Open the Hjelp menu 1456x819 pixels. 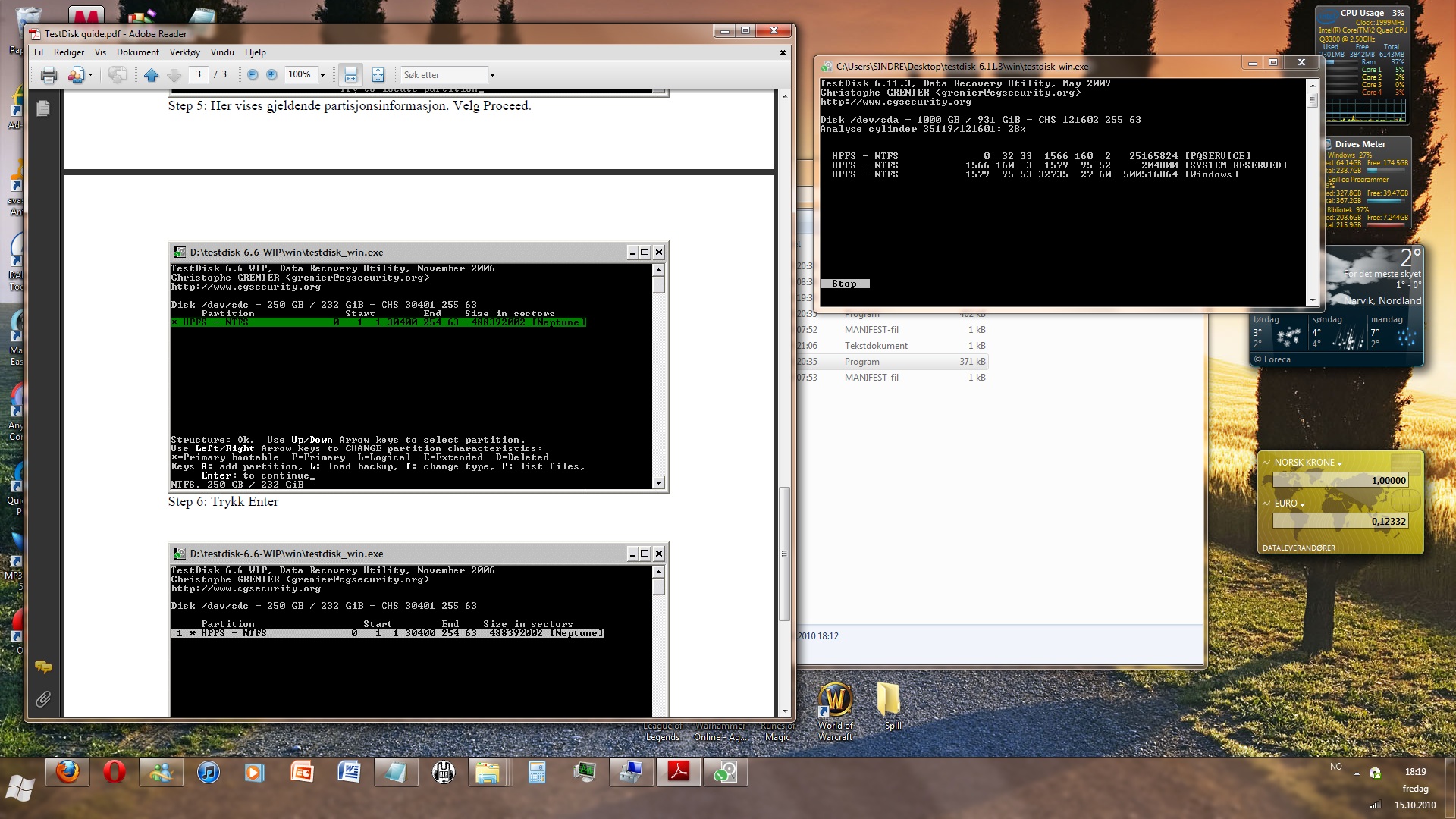tap(256, 52)
